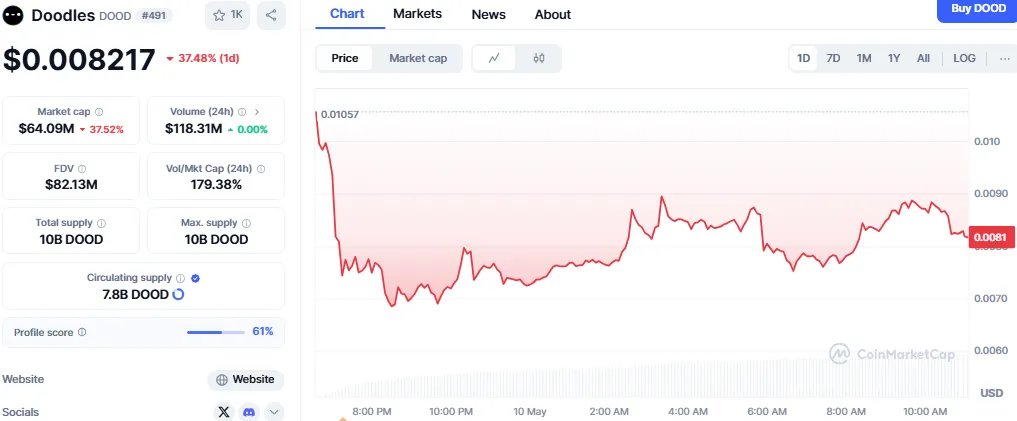Open the chart more options menu
This screenshot has height=421, width=1017.
point(1004,58)
